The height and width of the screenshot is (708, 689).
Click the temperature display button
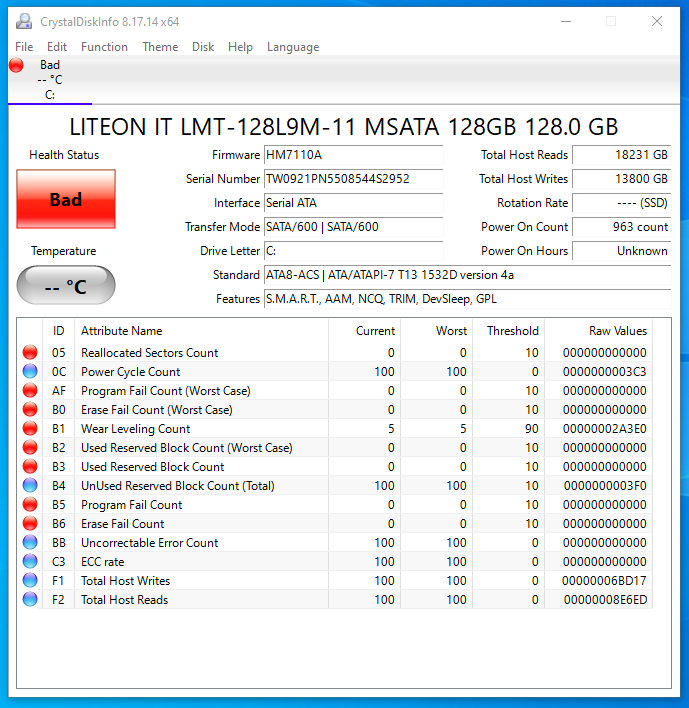tap(66, 286)
